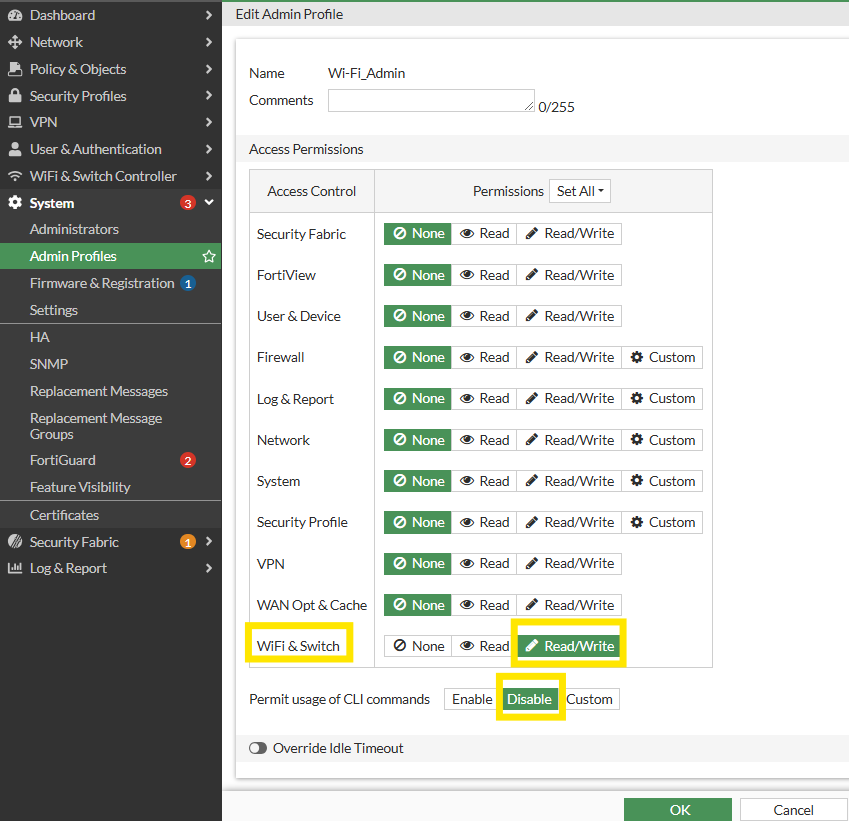Set WiFi & Switch permission to None
This screenshot has height=821, width=849.
[417, 646]
